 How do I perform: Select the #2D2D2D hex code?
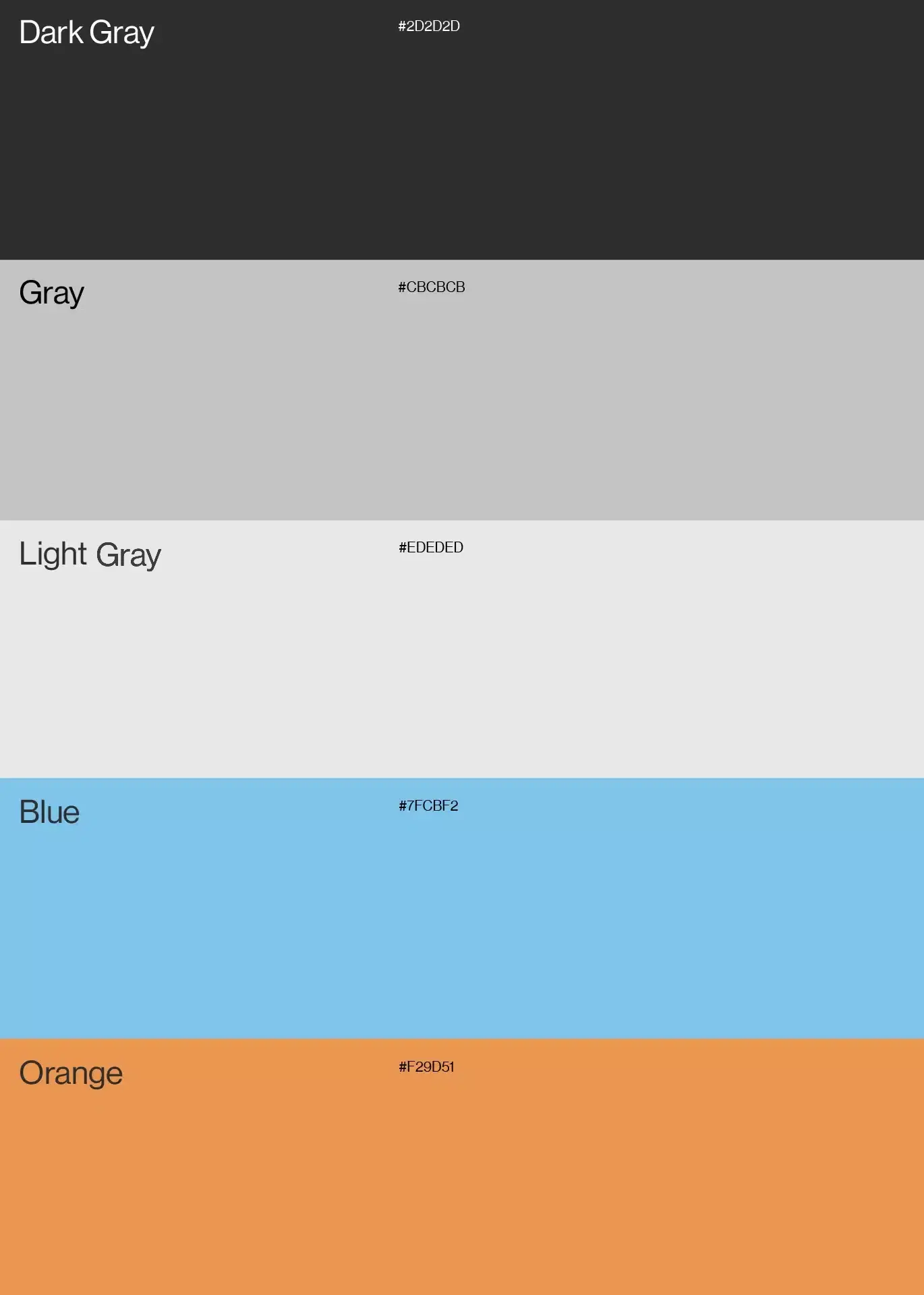[x=429, y=26]
